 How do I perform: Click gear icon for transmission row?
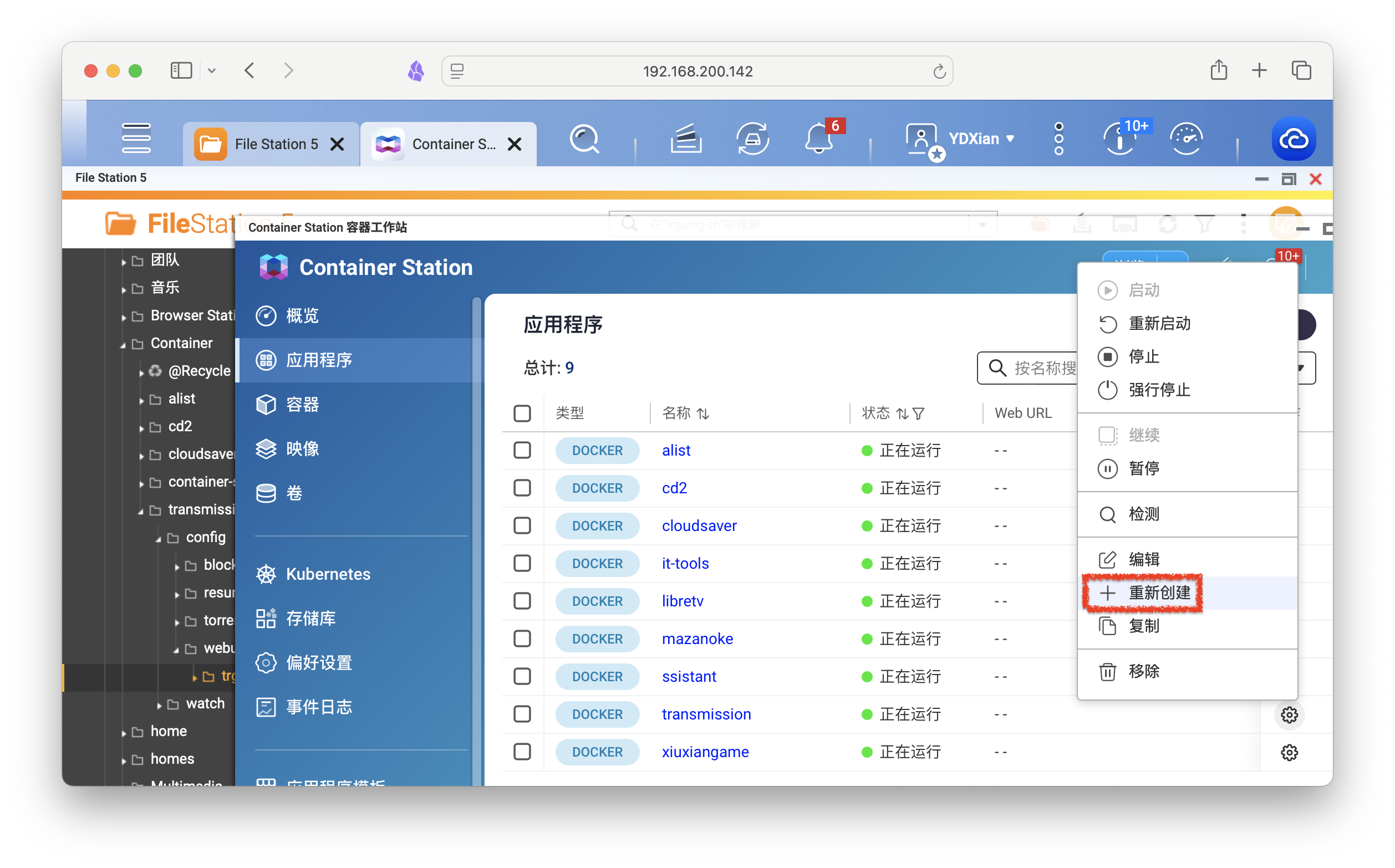pos(1289,714)
